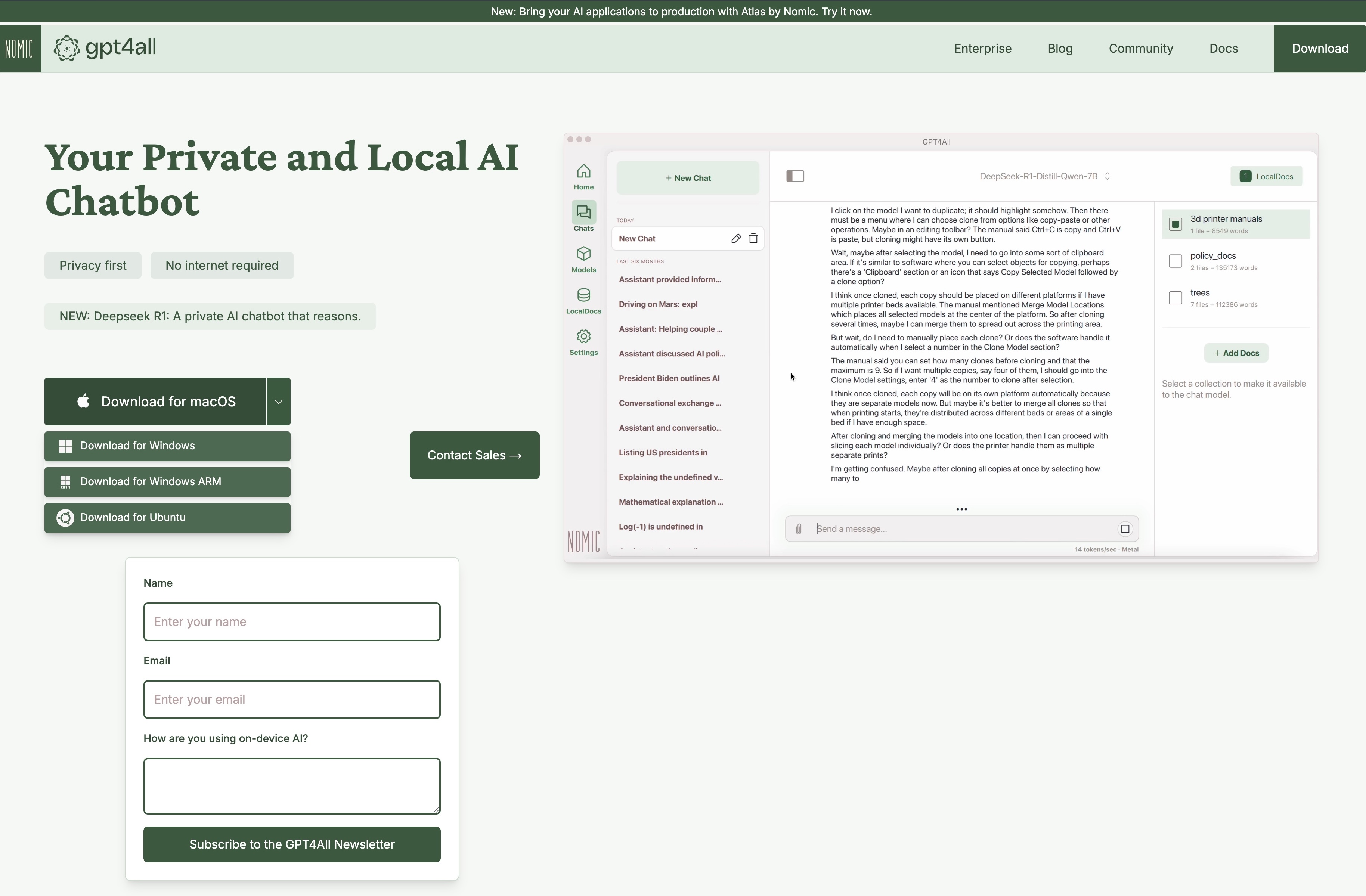Viewport: 1366px width, 896px height.
Task: Click the Name input field
Action: click(292, 621)
